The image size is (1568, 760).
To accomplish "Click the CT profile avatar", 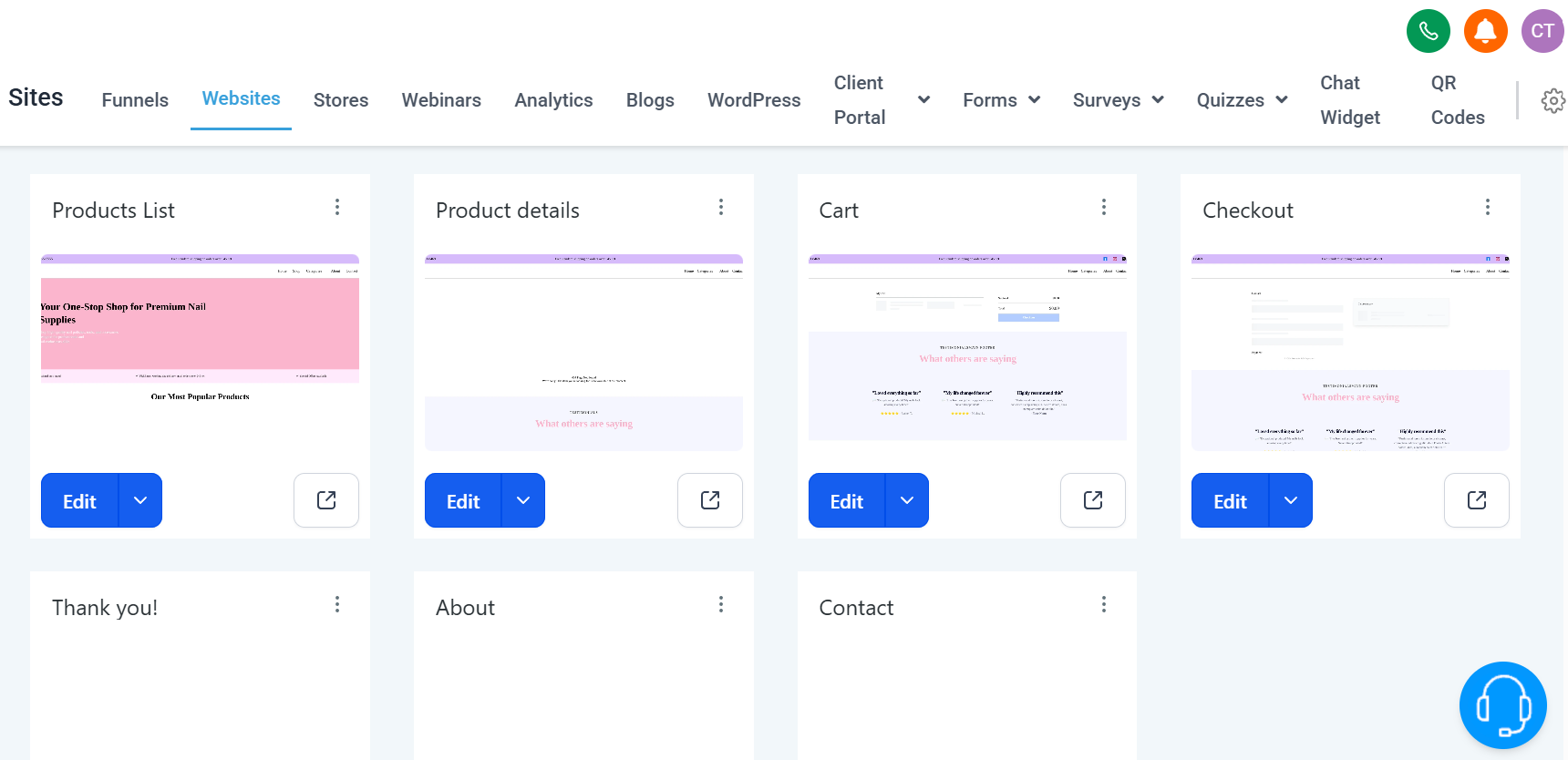I will pos(1542,30).
